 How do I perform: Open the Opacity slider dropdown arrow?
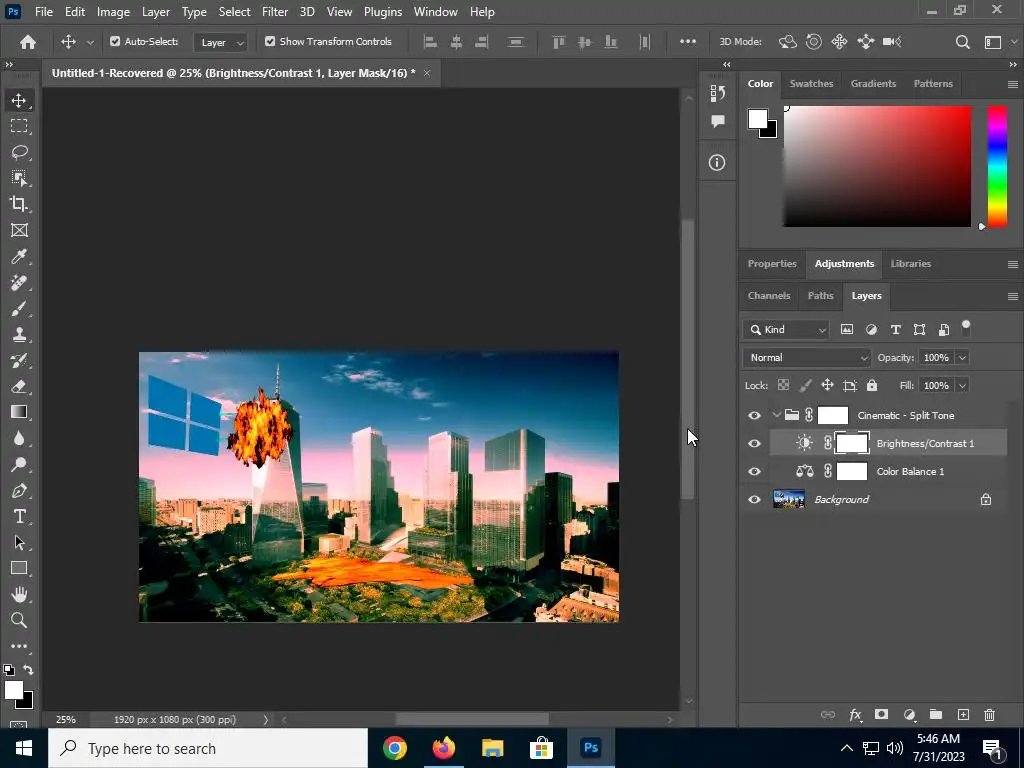(962, 358)
